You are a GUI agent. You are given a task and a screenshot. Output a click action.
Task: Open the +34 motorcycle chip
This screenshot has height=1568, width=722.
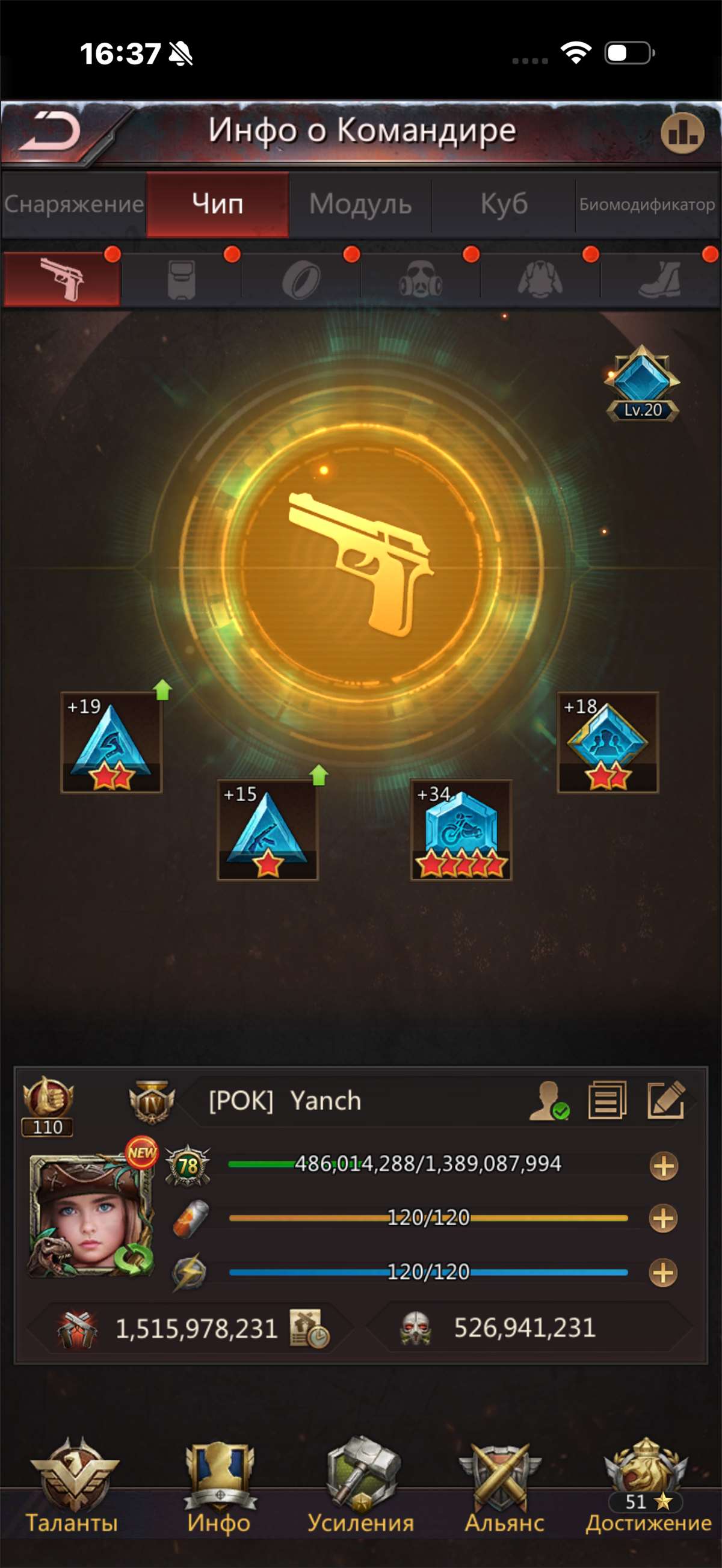click(461, 829)
